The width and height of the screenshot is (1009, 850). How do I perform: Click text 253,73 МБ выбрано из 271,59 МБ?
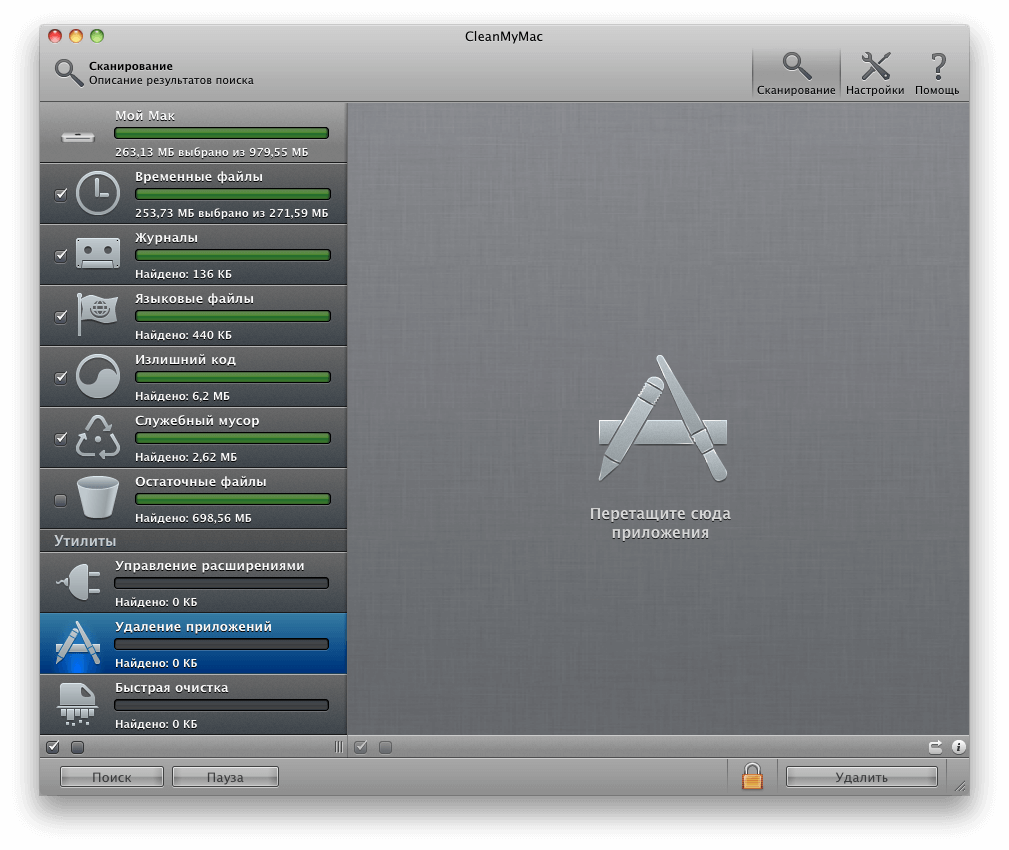coord(232,213)
